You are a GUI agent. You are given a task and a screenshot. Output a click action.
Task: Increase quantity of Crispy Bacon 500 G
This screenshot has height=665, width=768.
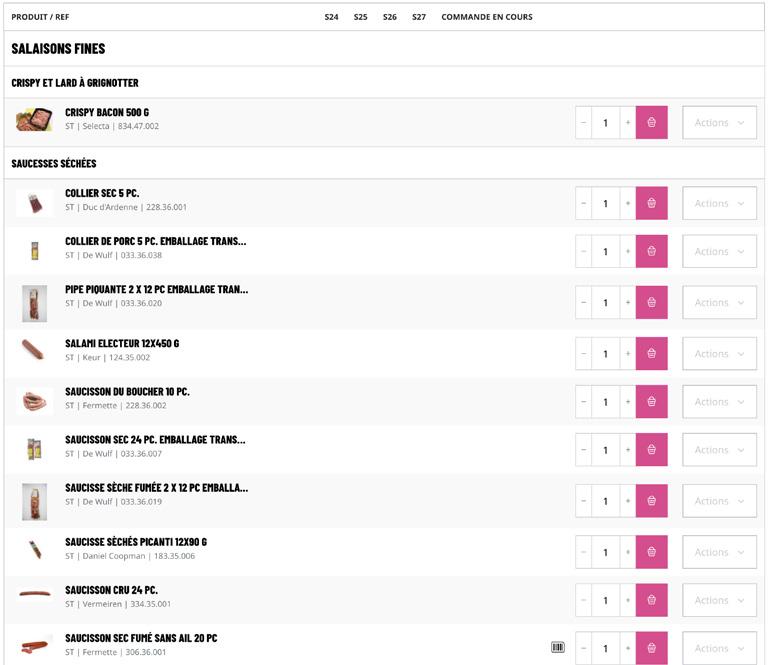point(628,123)
